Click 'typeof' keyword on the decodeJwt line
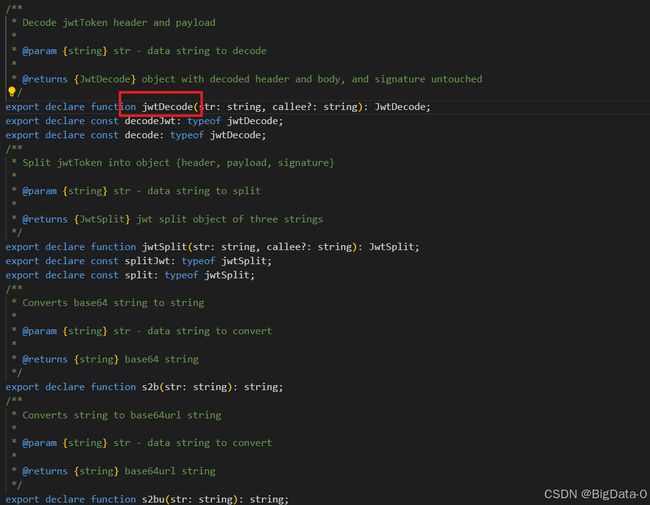The image size is (650, 505). [204, 121]
